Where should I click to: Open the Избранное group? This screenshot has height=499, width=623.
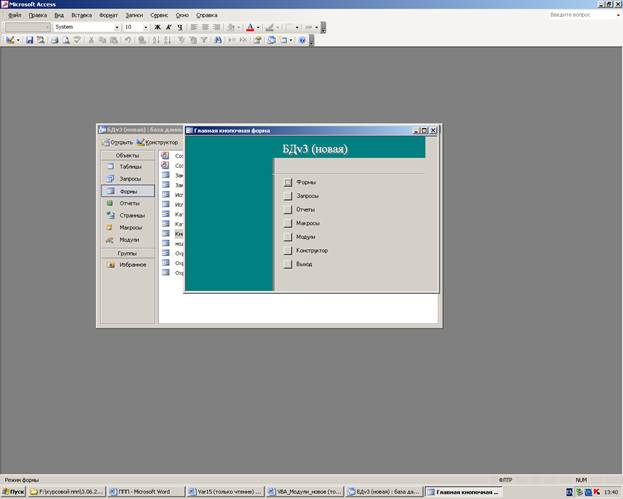pos(132,265)
